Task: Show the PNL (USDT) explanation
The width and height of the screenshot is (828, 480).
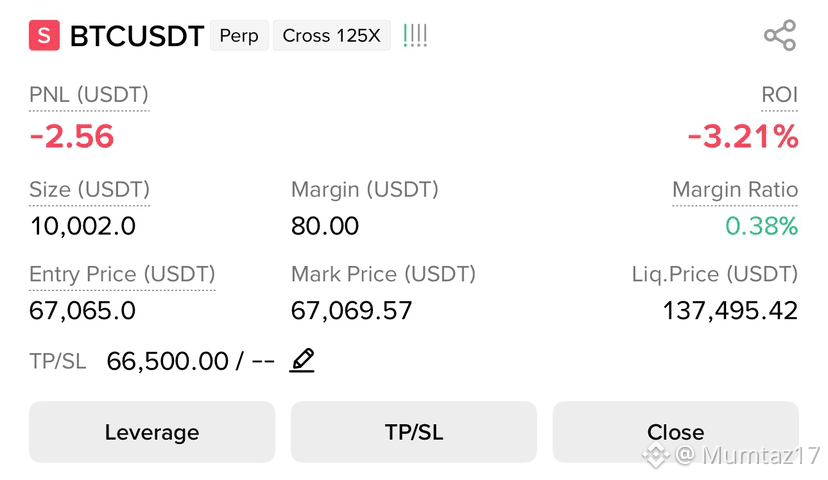Action: 89,95
